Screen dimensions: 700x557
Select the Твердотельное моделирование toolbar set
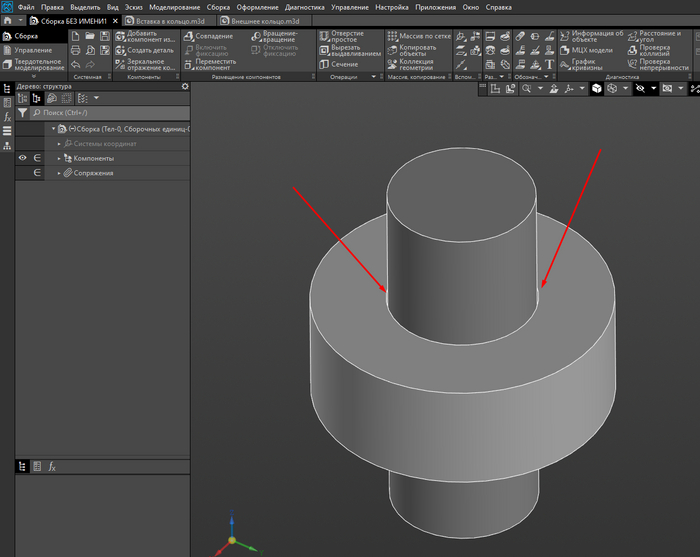(x=33, y=65)
